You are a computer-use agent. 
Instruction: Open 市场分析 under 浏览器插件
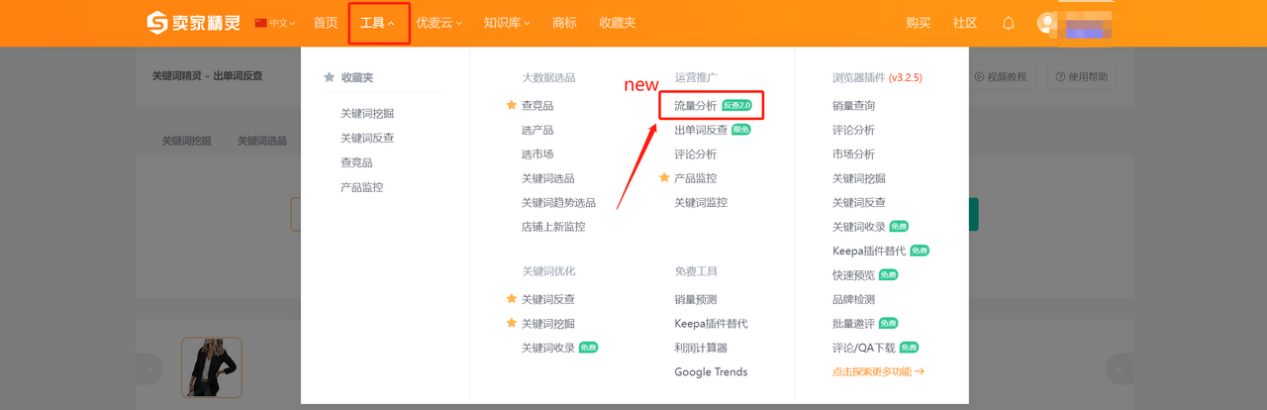[x=854, y=154]
